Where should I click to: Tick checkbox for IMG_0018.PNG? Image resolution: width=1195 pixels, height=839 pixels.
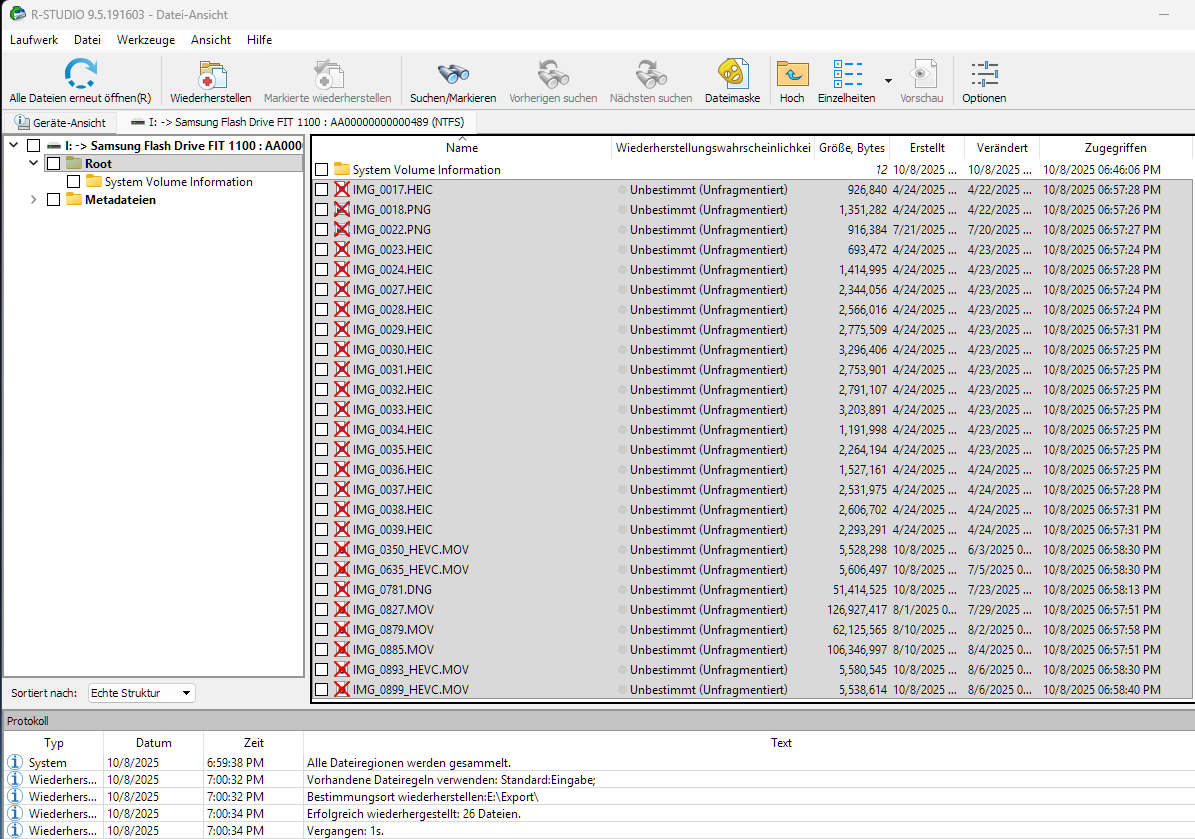322,210
